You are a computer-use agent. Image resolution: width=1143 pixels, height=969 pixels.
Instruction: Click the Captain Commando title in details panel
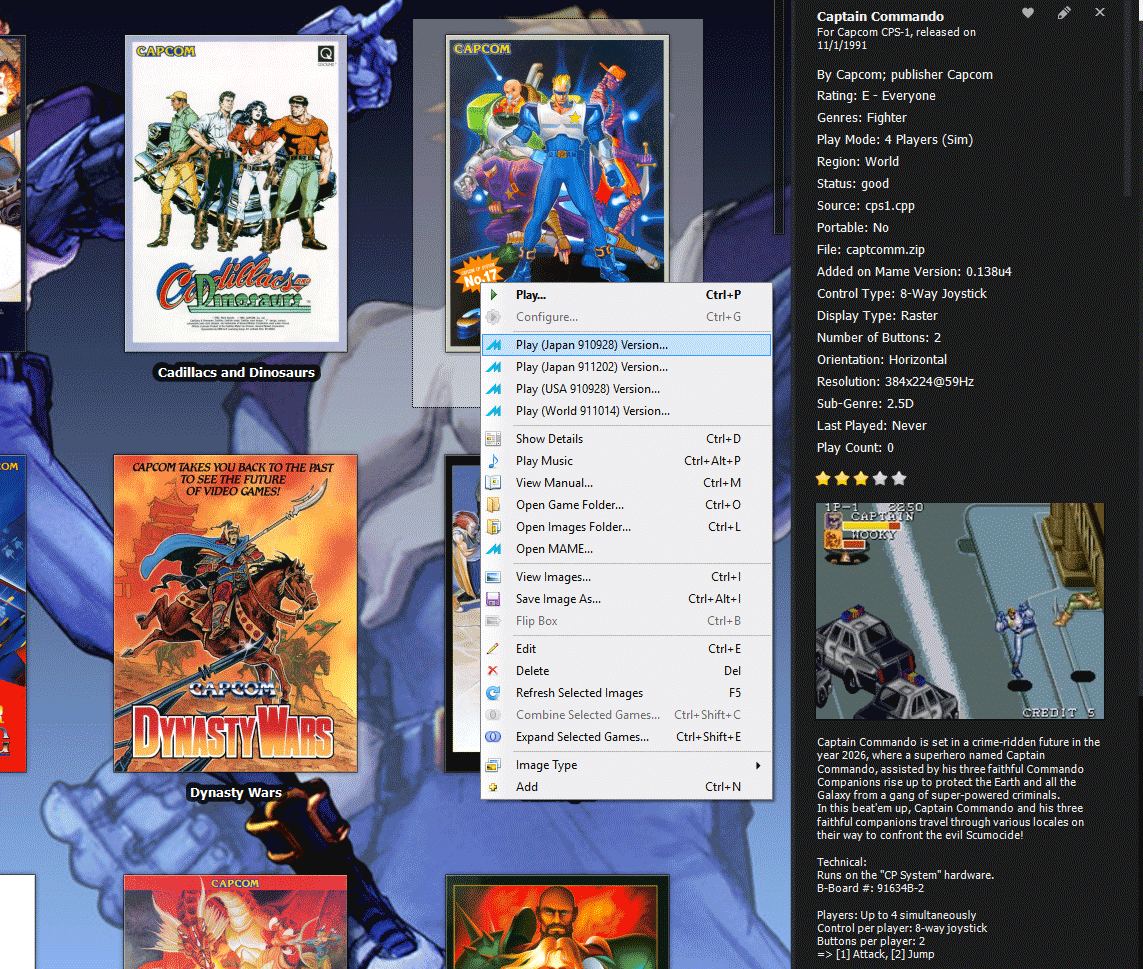point(880,16)
